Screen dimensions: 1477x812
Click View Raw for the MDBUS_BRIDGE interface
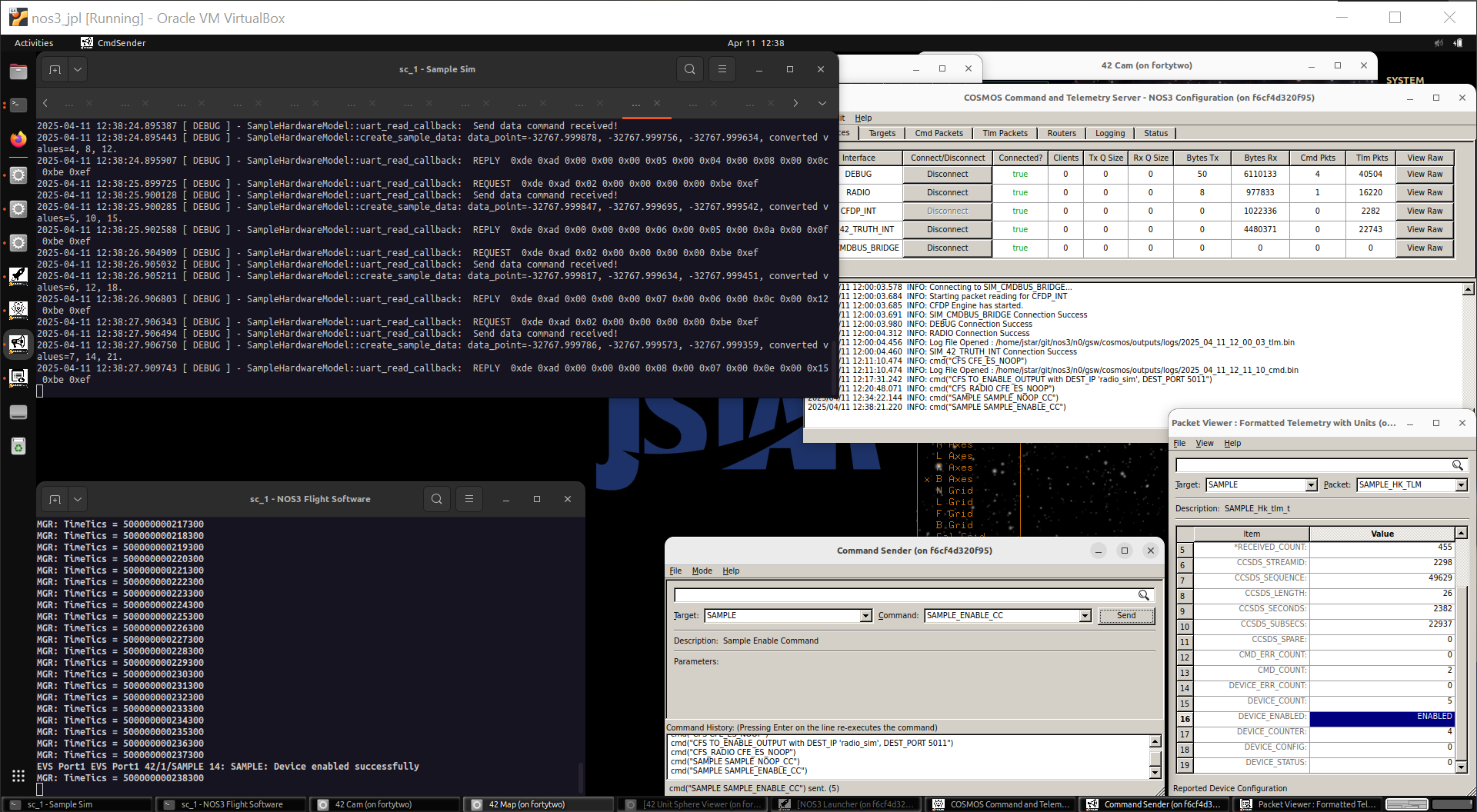click(1425, 248)
